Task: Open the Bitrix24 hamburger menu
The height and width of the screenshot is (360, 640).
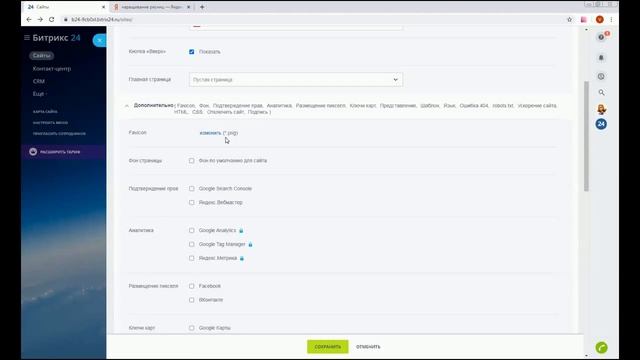Action: click(x=27, y=38)
